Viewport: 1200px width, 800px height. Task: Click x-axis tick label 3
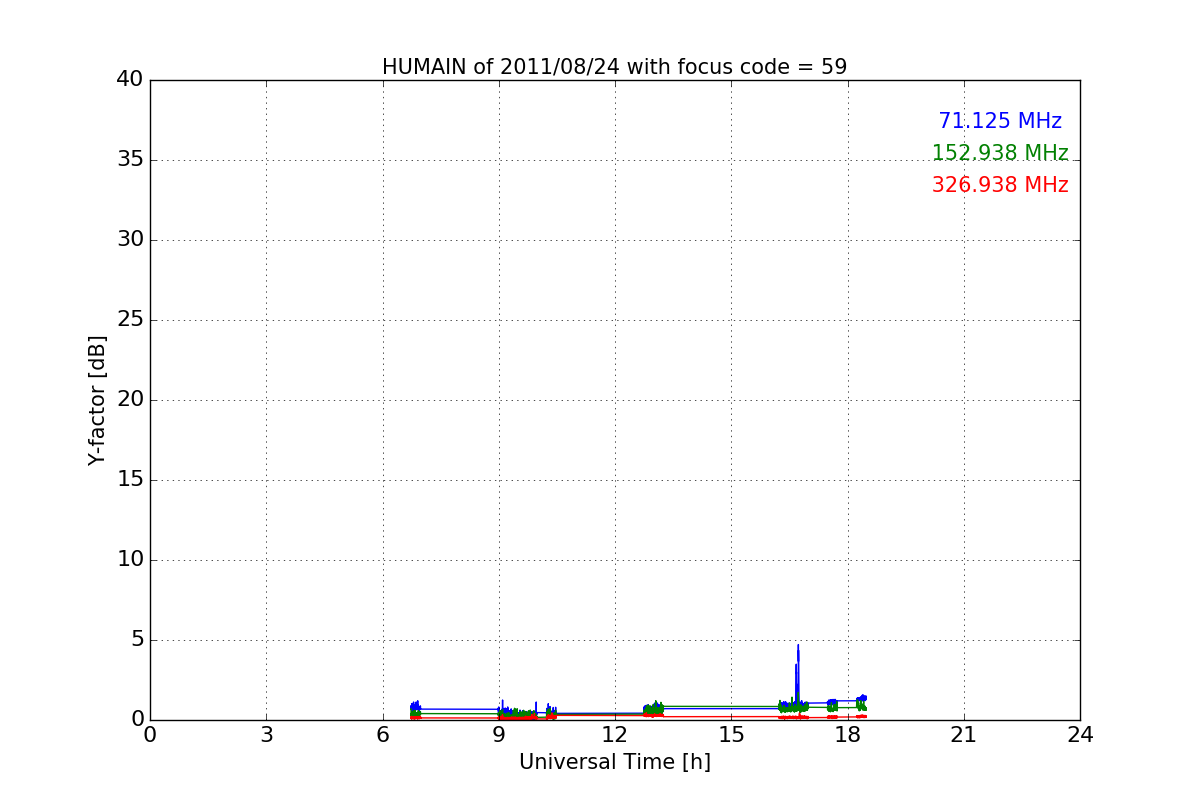point(266,735)
